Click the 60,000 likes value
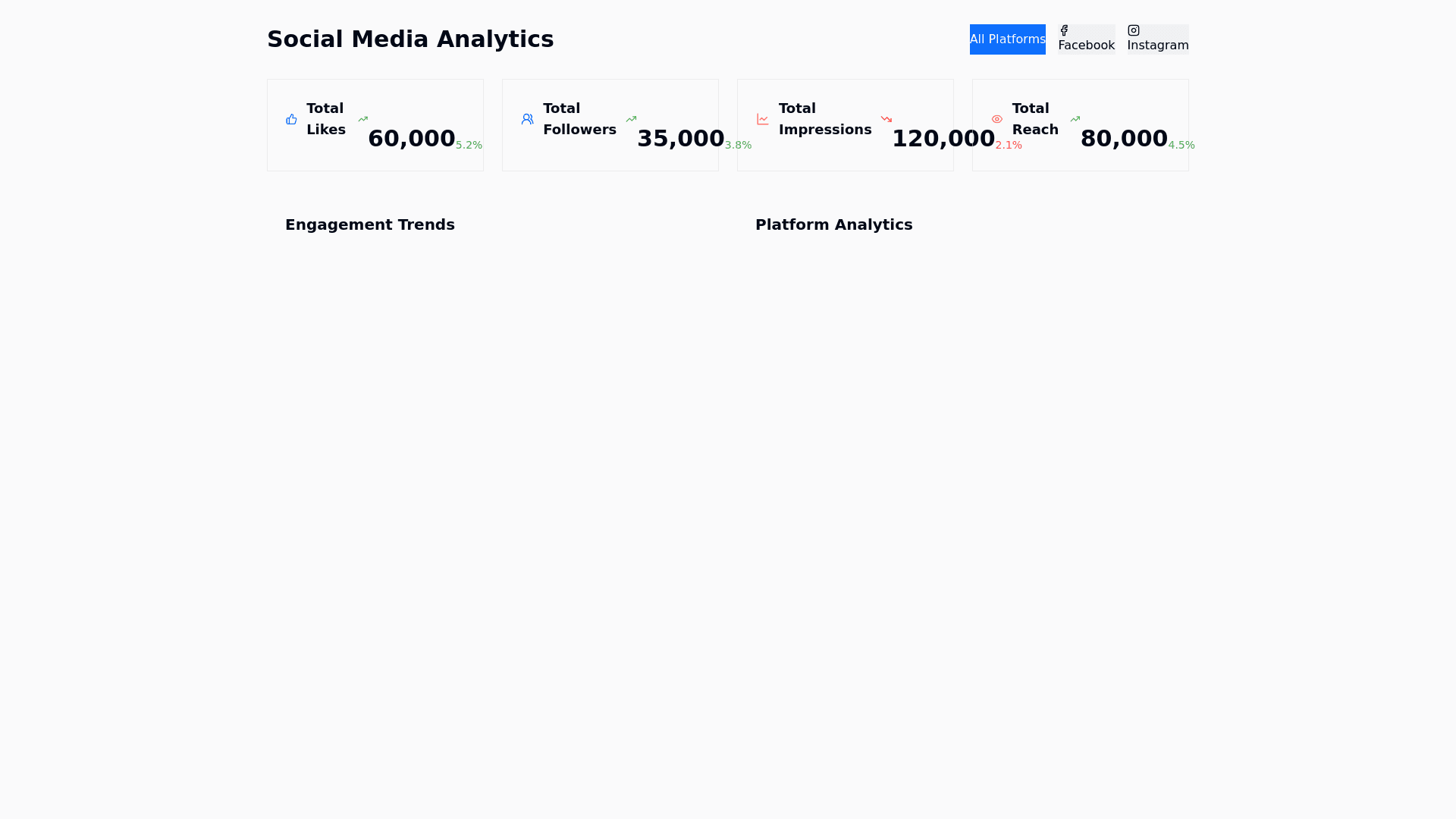 tap(412, 139)
